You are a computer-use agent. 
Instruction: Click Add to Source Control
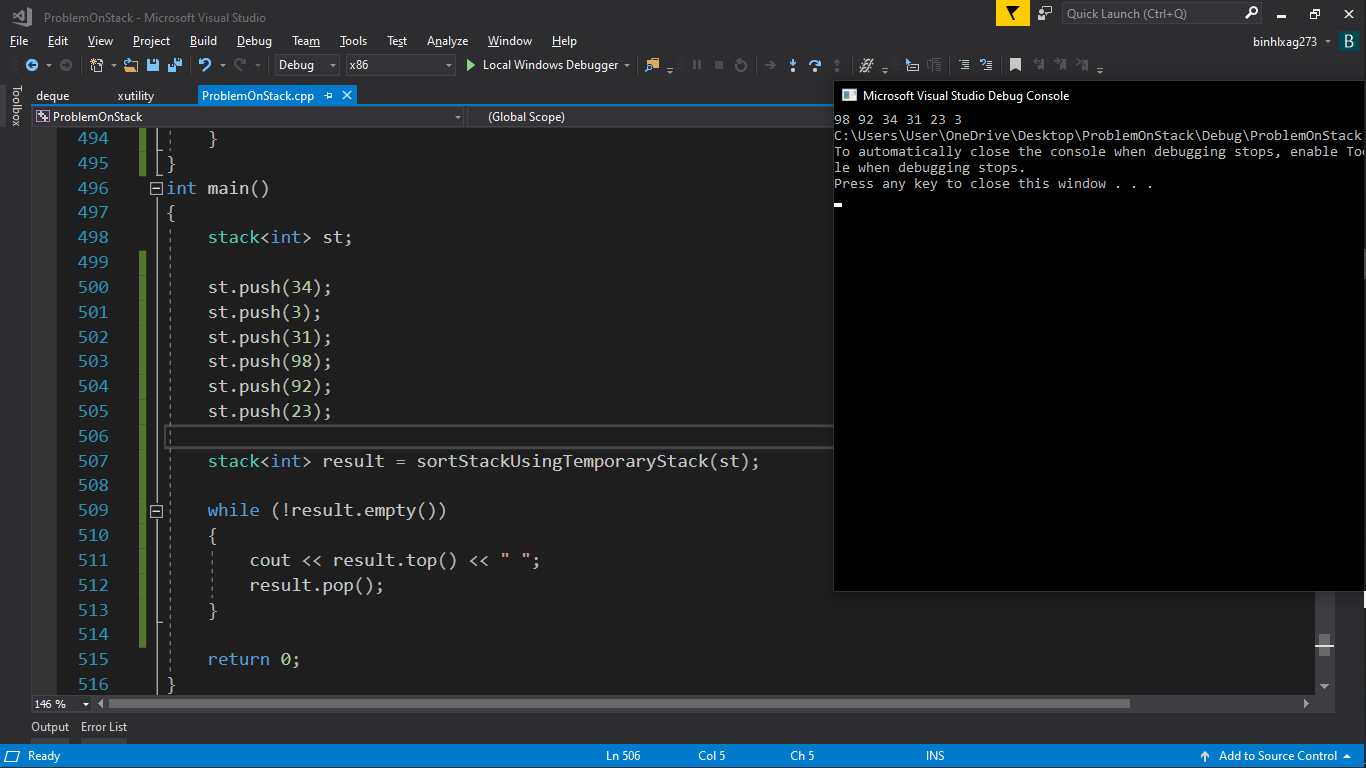click(1277, 756)
